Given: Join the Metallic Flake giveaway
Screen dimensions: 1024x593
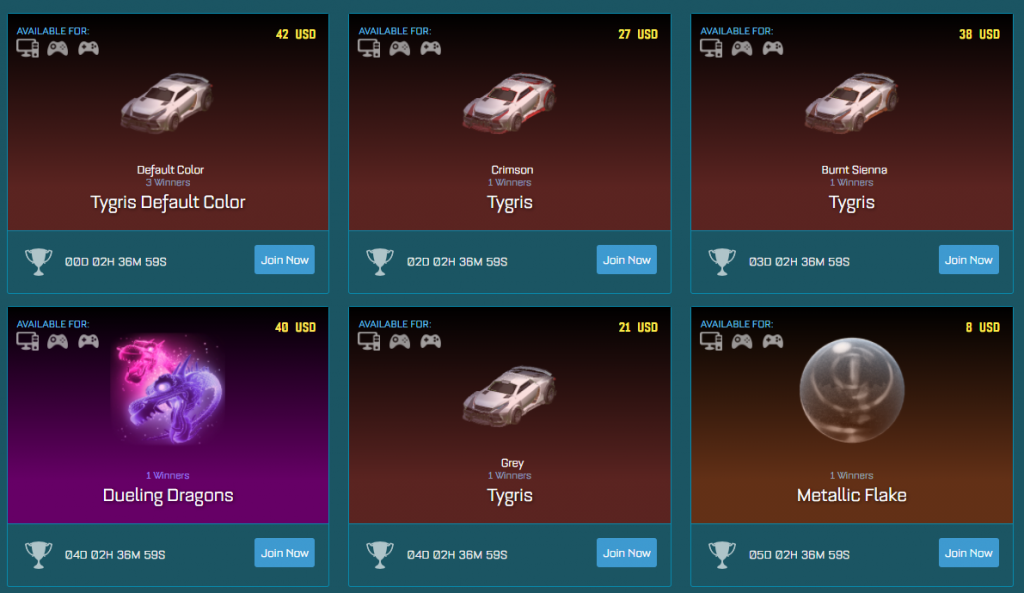Looking at the screenshot, I should click(x=968, y=553).
